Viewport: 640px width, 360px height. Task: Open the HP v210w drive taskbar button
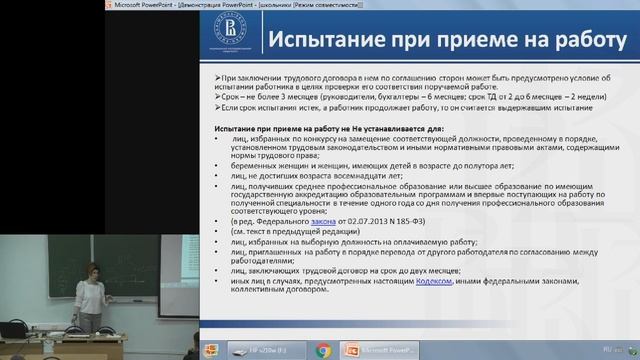click(267, 351)
